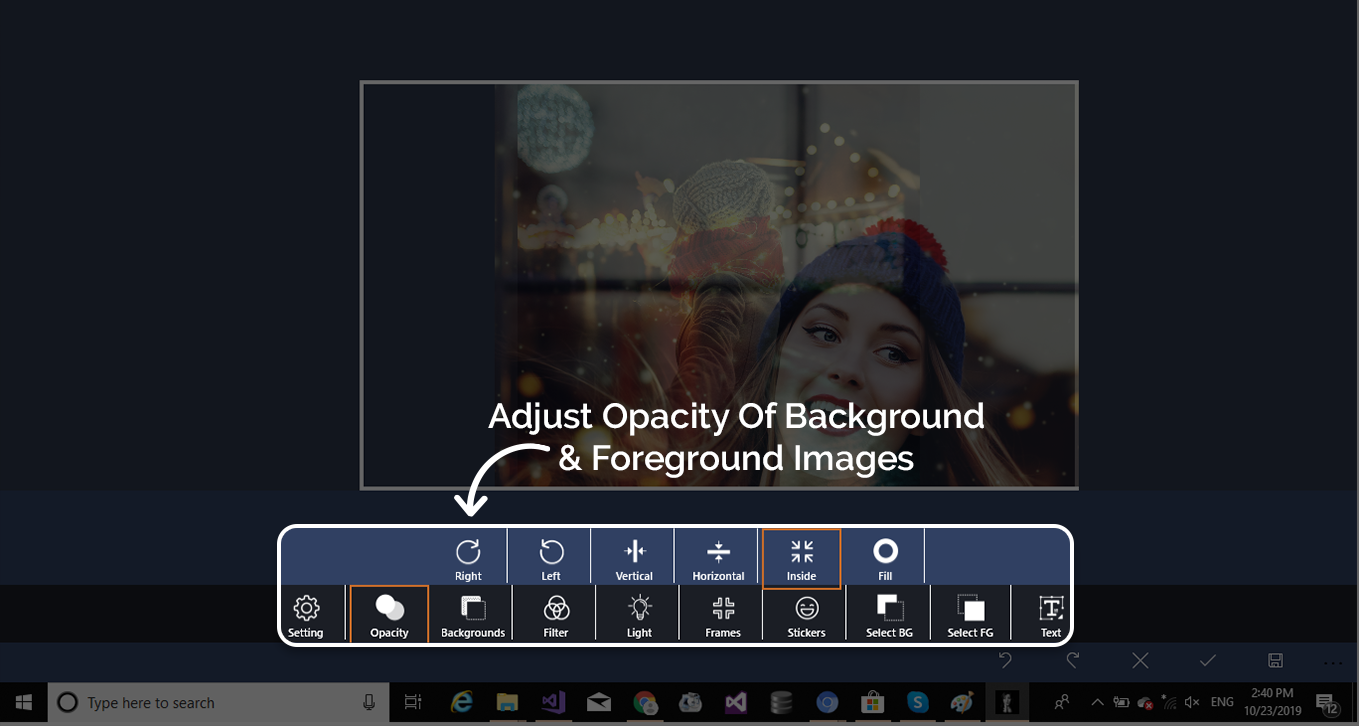Switch ENG input language indicator

pos(1222,703)
